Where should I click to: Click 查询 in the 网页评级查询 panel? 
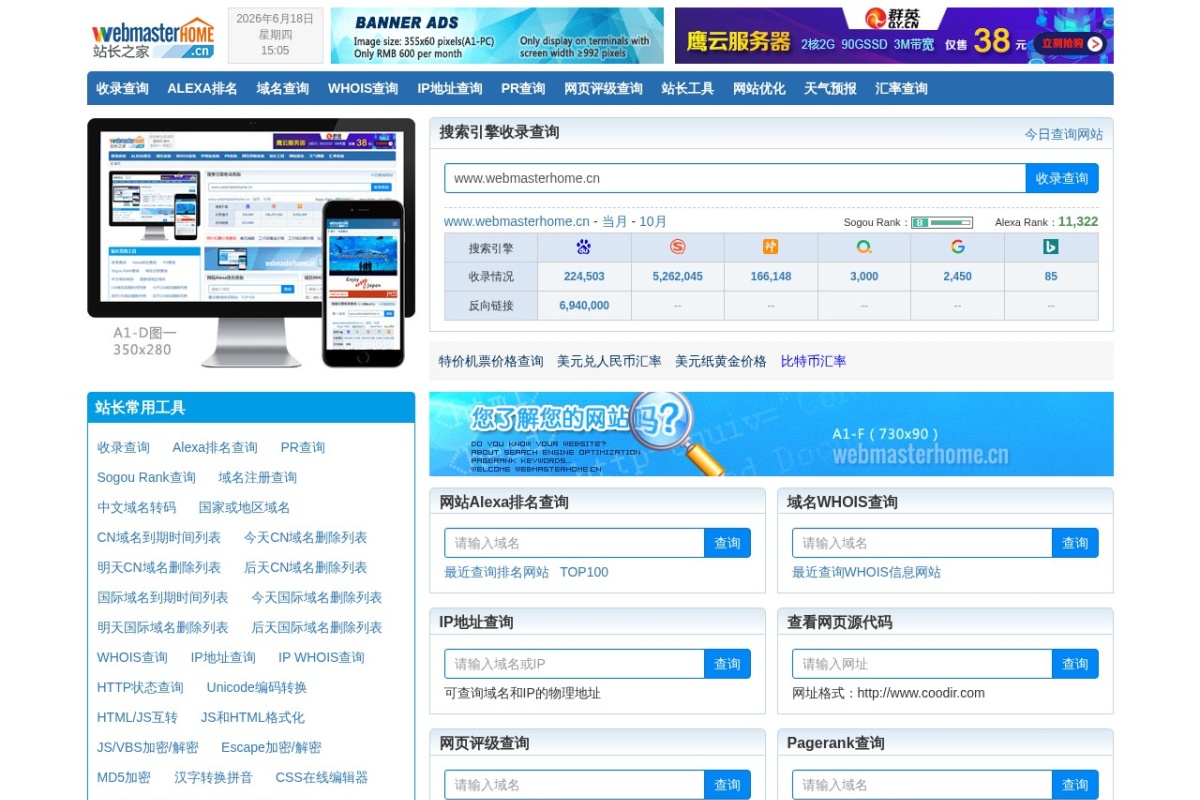point(727,785)
